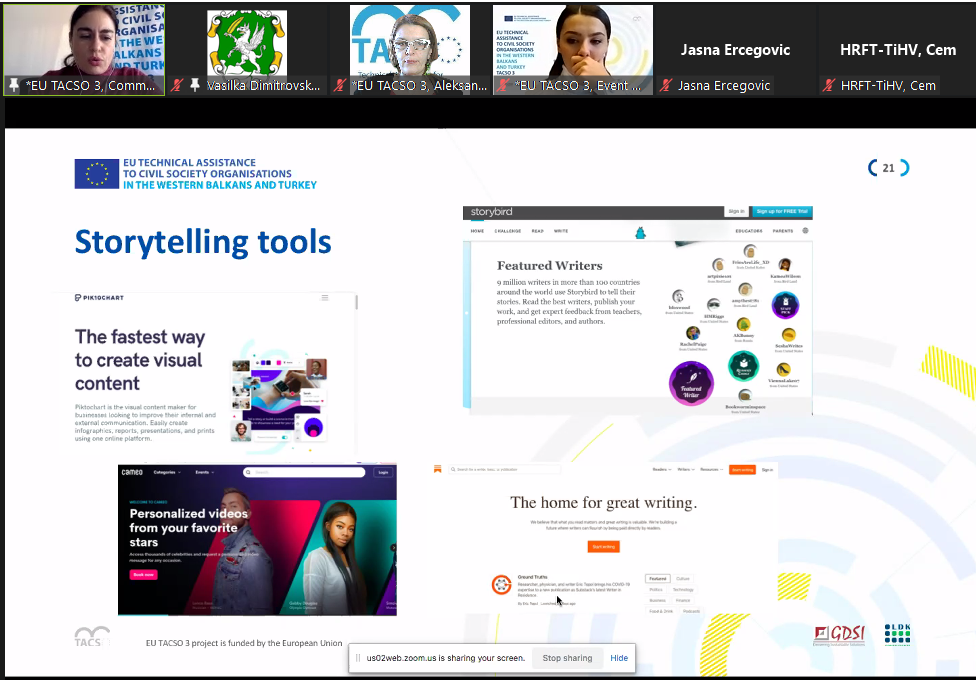Expand the Cameo Categories dropdown
The image size is (976, 680).
pyautogui.click(x=167, y=472)
